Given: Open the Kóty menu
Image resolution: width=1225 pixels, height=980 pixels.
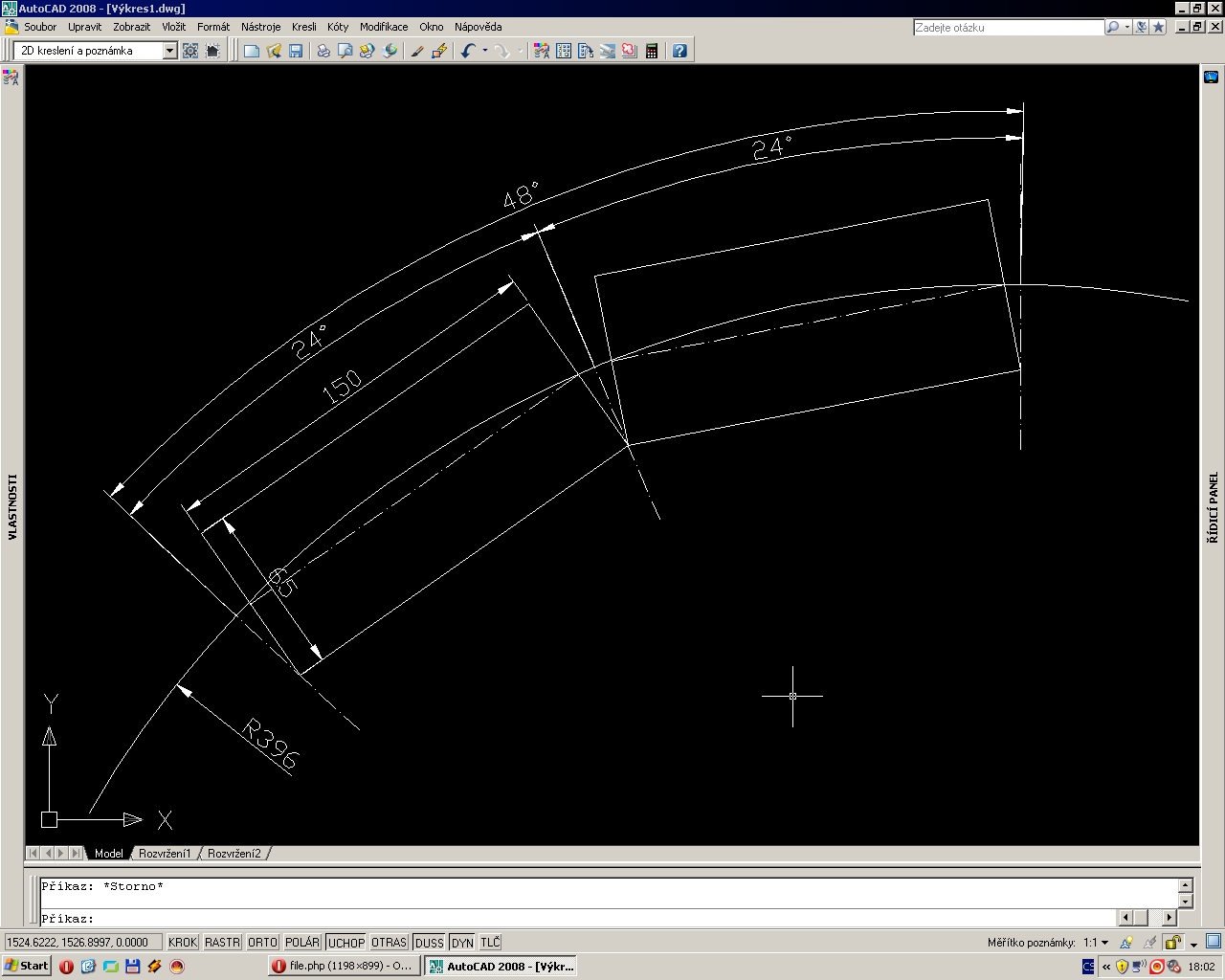Looking at the screenshot, I should [338, 27].
